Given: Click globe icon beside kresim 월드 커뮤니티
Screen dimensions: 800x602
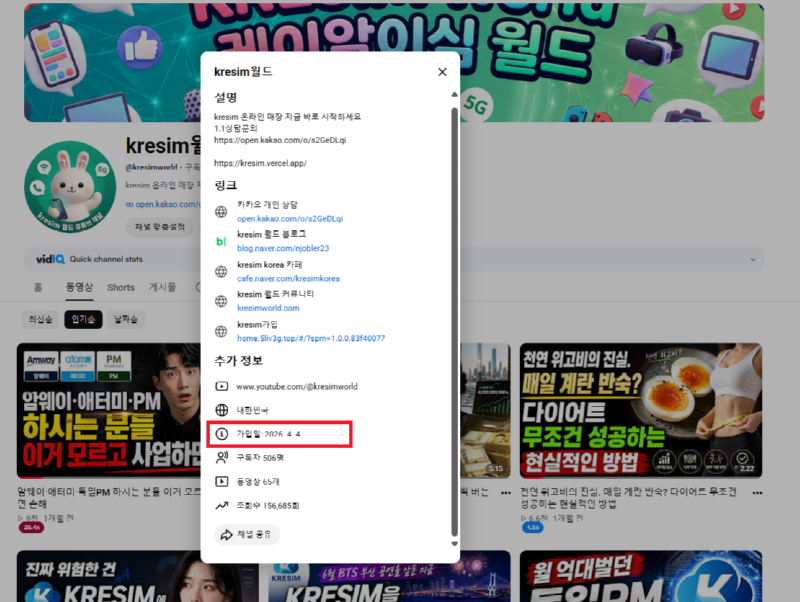Looking at the screenshot, I should (x=221, y=301).
